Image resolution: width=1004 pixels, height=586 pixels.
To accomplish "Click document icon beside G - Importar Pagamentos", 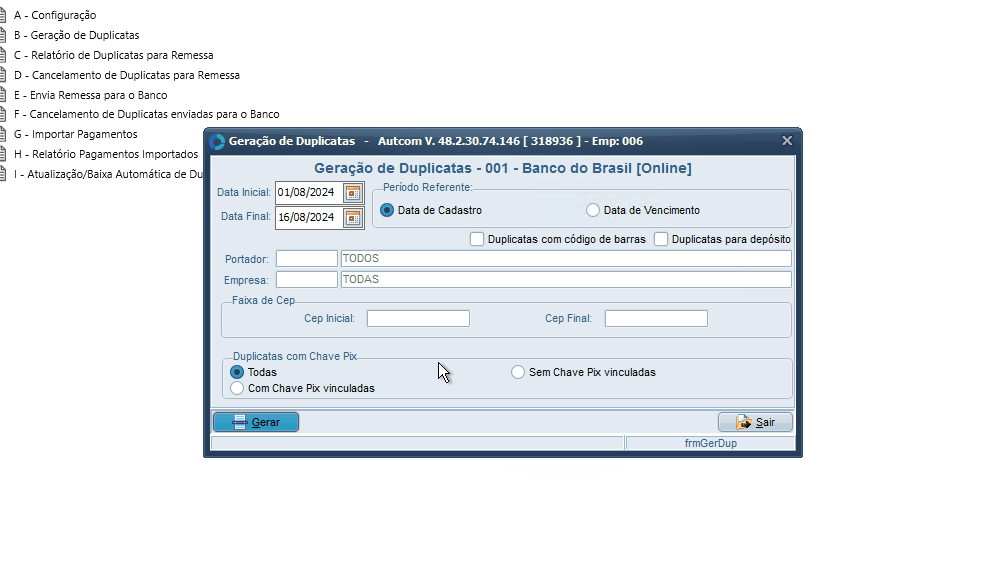I will point(3,134).
